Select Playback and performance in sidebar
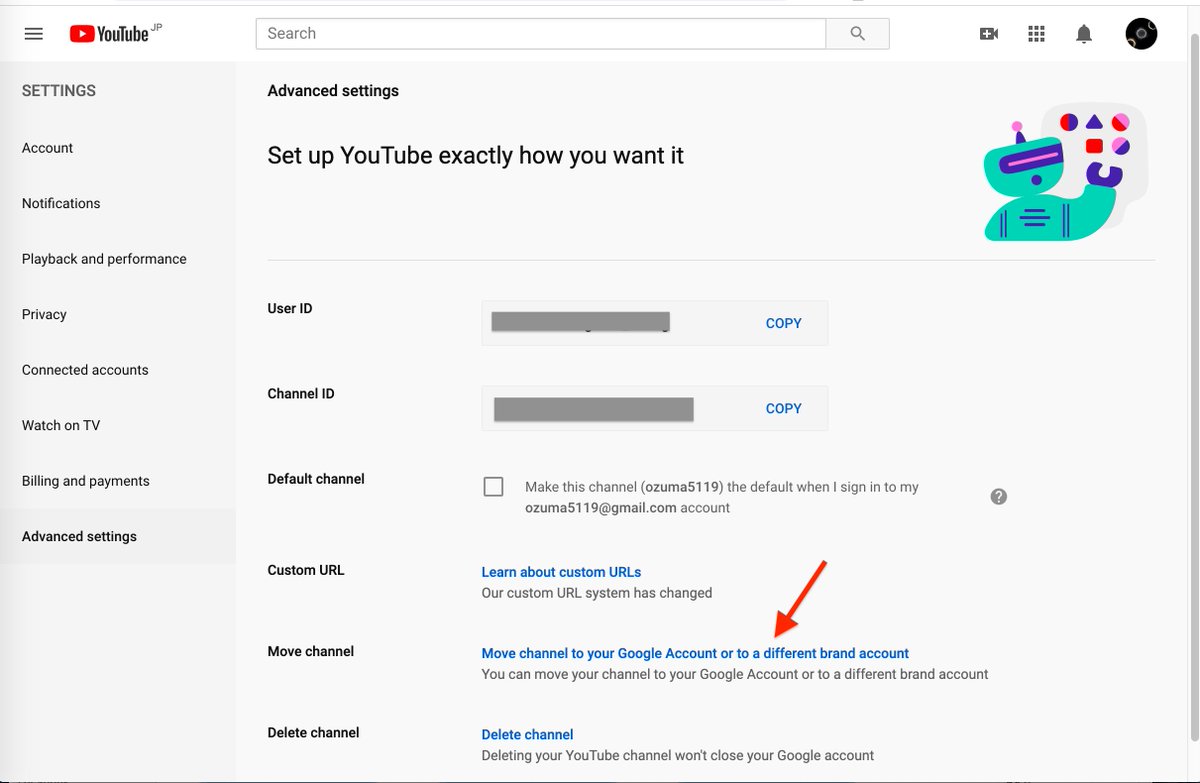Image resolution: width=1200 pixels, height=783 pixels. point(104,259)
